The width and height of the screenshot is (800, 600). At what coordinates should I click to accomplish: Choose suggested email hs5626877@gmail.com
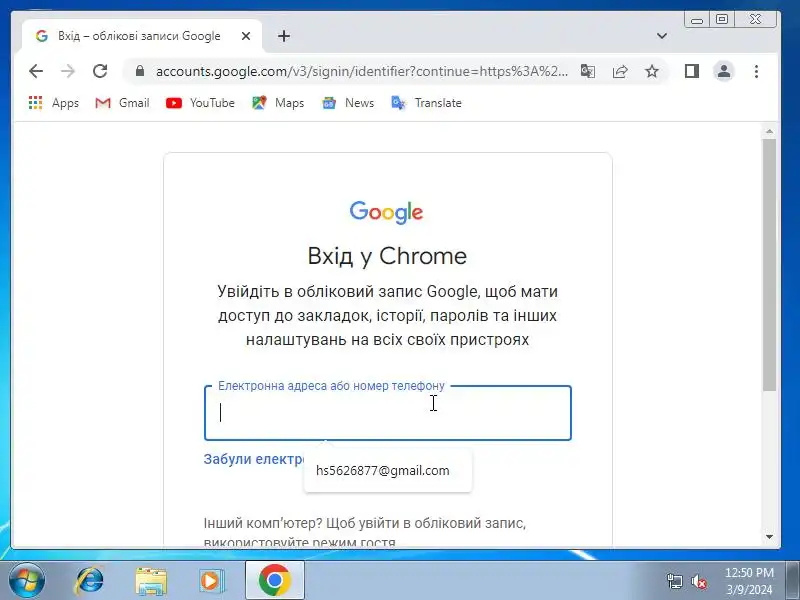pos(388,470)
